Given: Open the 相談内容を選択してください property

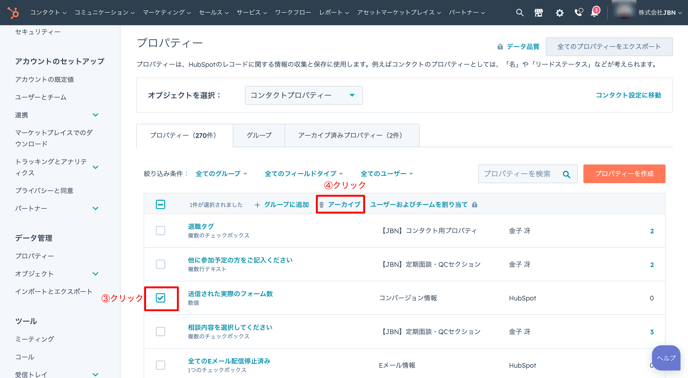Looking at the screenshot, I should click(230, 328).
